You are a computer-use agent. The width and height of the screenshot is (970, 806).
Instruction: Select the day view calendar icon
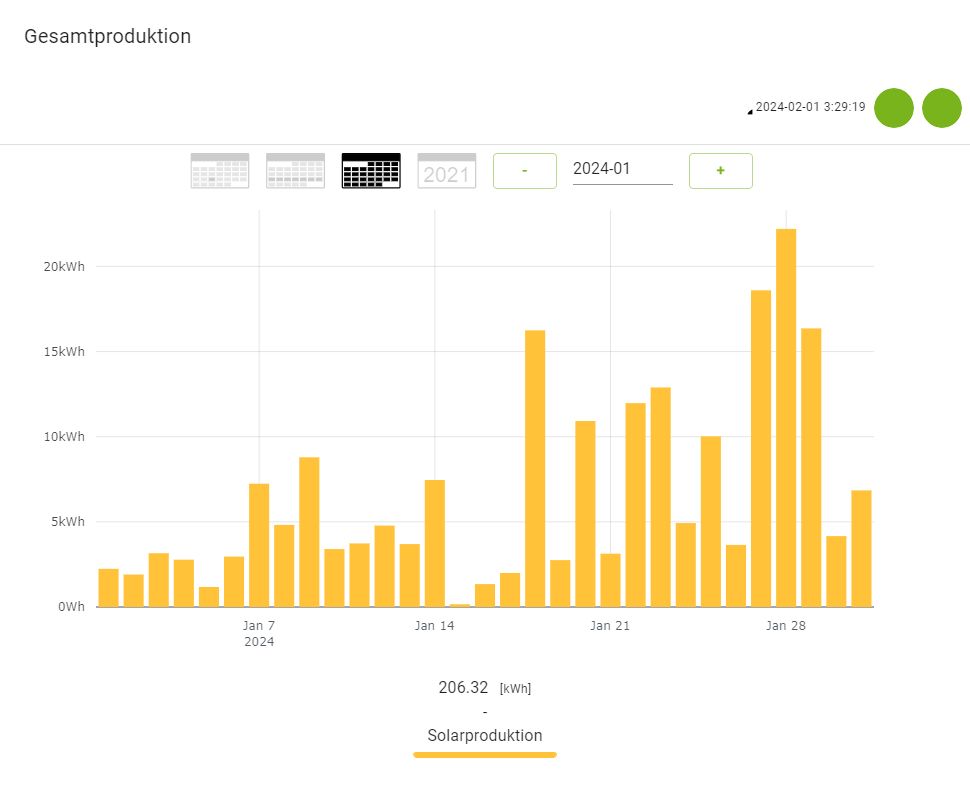point(220,171)
